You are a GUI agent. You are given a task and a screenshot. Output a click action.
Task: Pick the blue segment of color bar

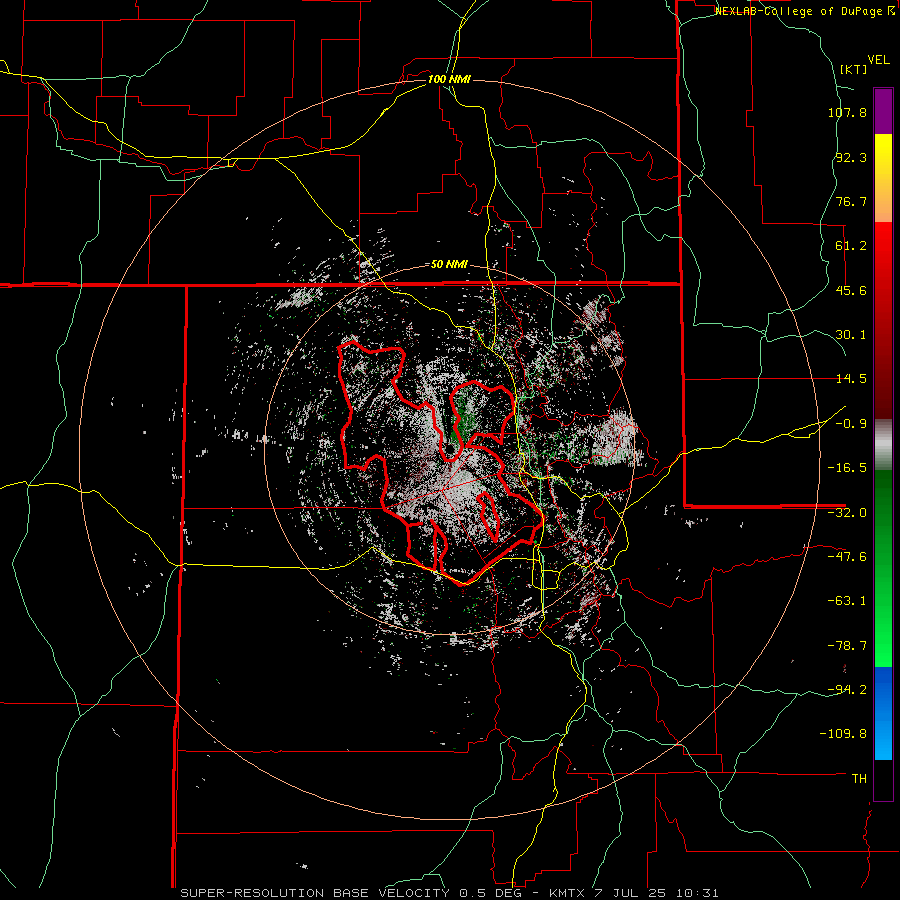(883, 713)
